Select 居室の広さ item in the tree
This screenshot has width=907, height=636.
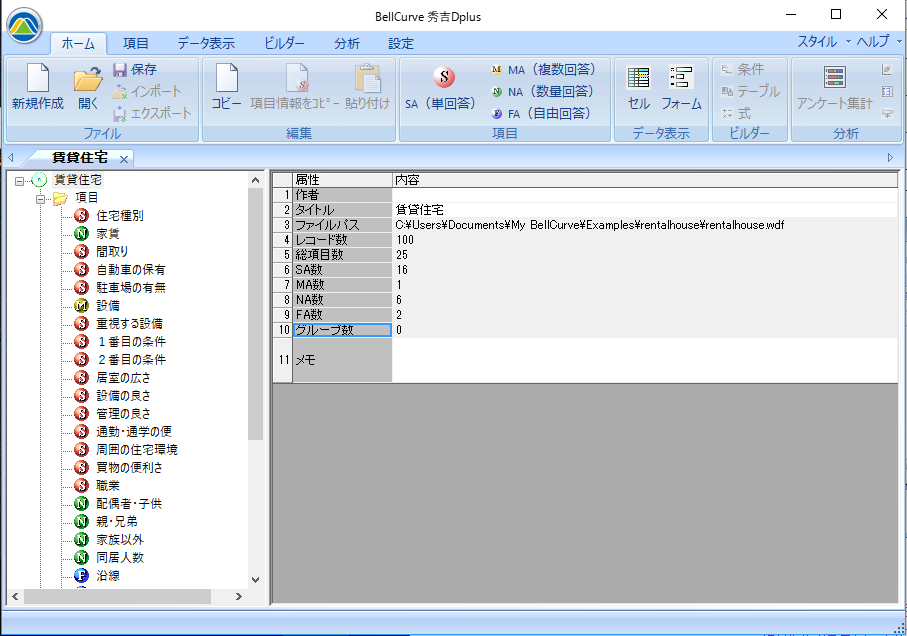point(123,378)
